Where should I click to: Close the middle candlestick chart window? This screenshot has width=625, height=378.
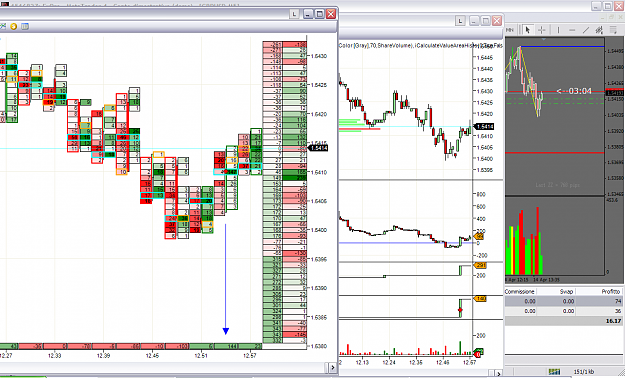point(497,21)
